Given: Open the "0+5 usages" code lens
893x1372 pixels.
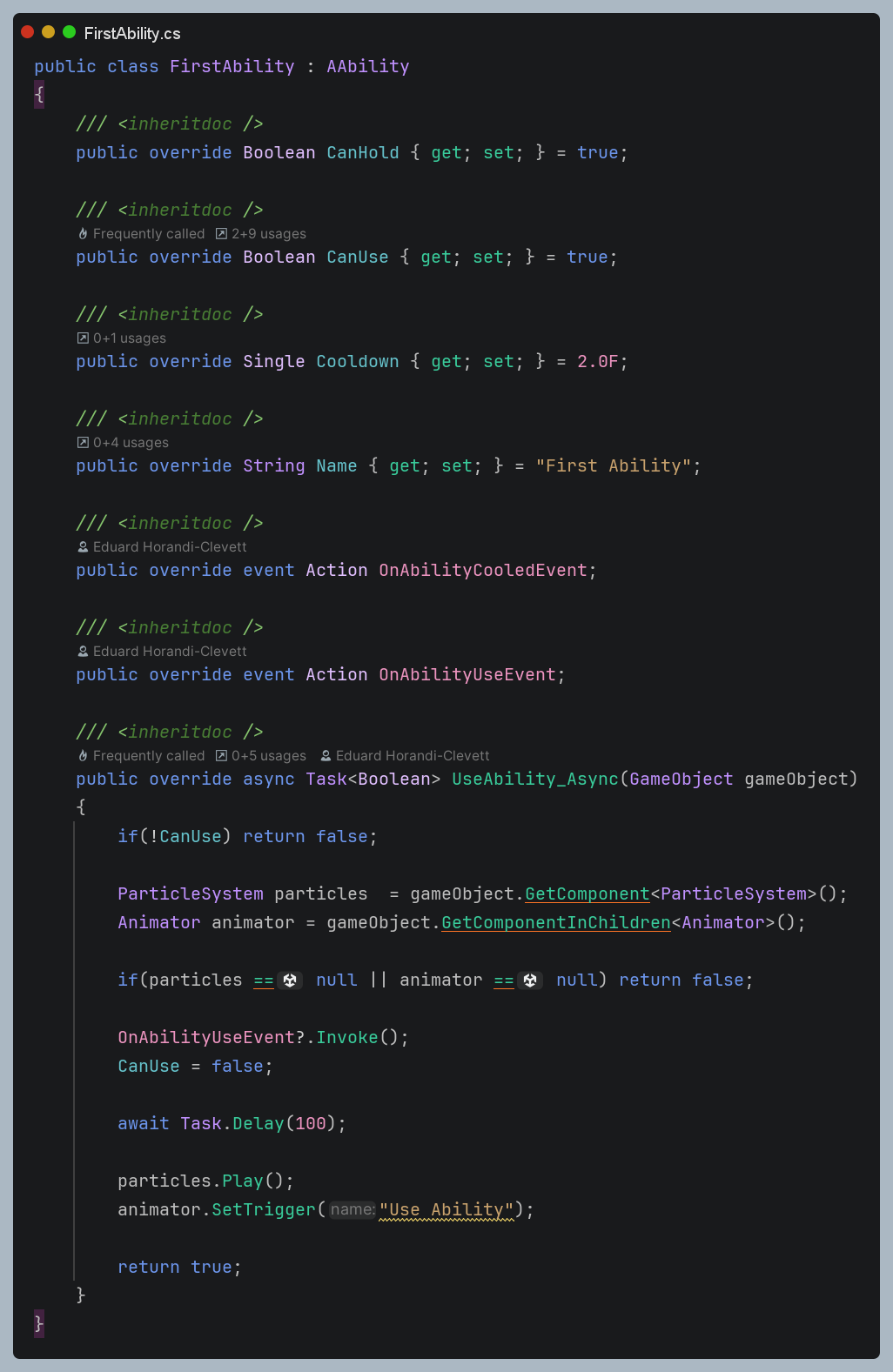Looking at the screenshot, I should point(268,756).
